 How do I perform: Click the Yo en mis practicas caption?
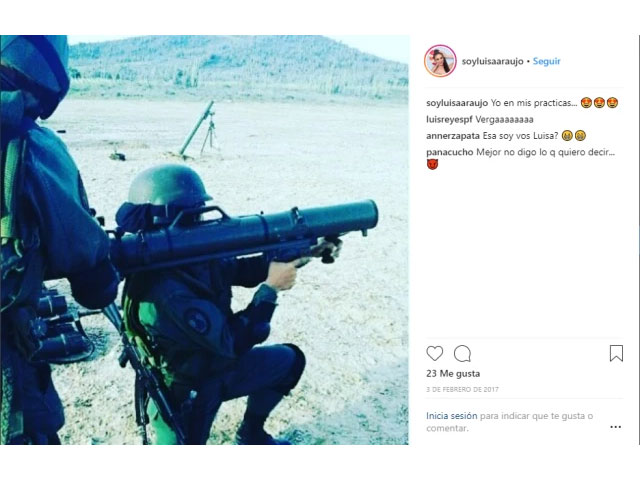coord(534,103)
